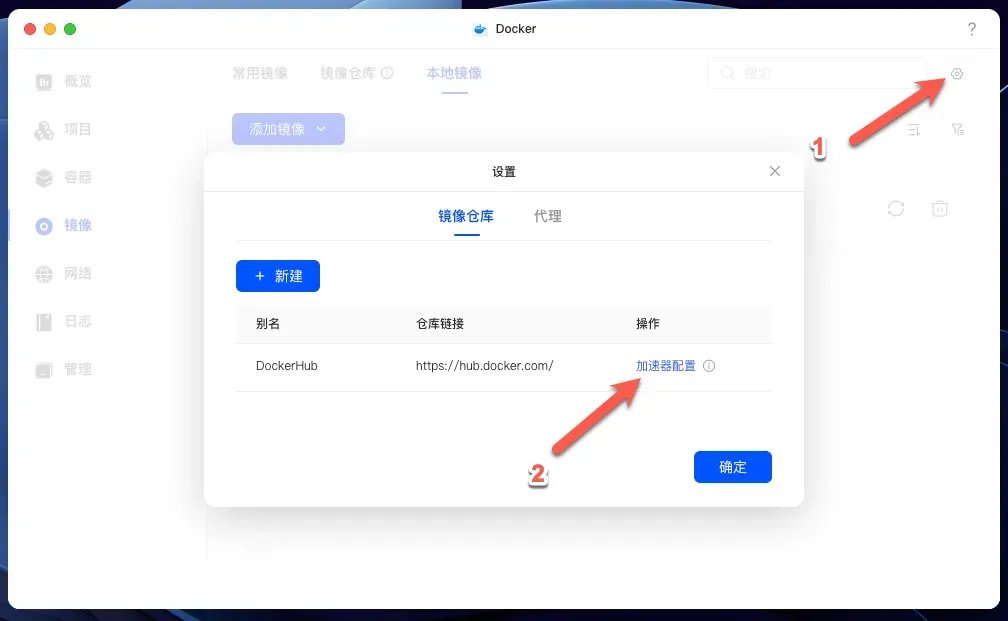Click the 新建 new repository button
Viewport: 1008px width, 621px height.
point(277,276)
